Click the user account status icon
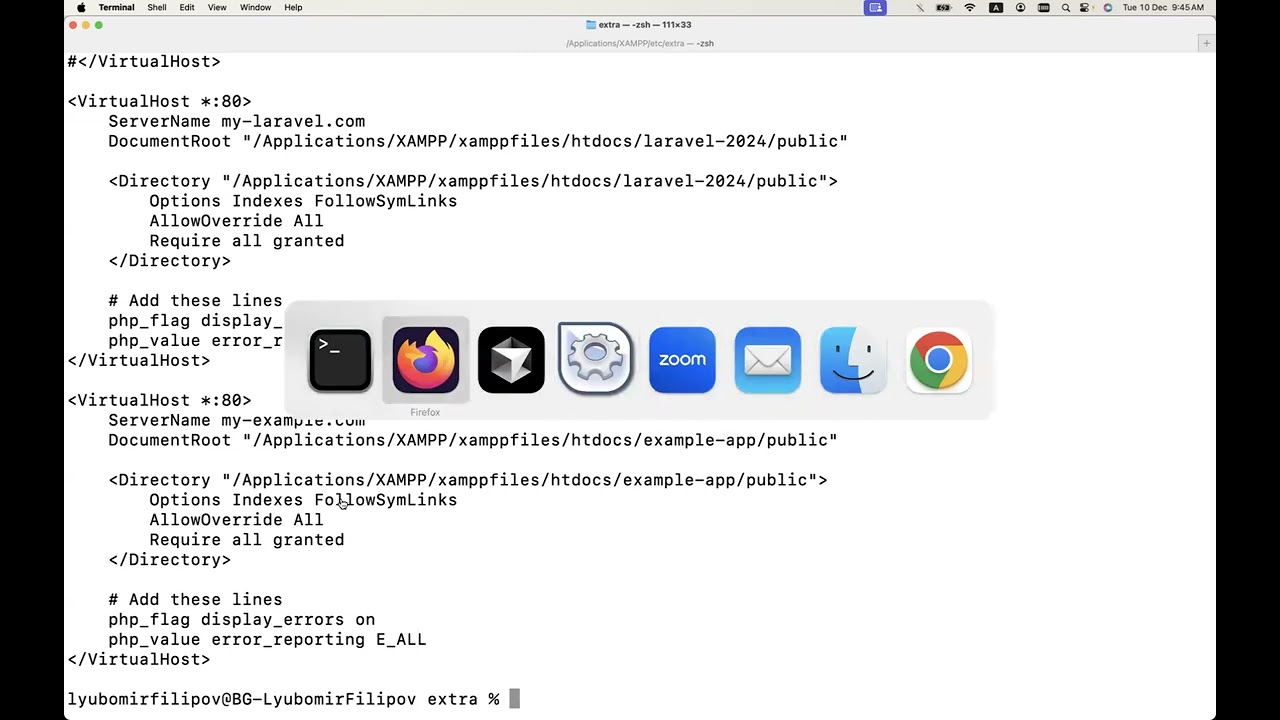1280x720 pixels. pyautogui.click(x=1020, y=7)
